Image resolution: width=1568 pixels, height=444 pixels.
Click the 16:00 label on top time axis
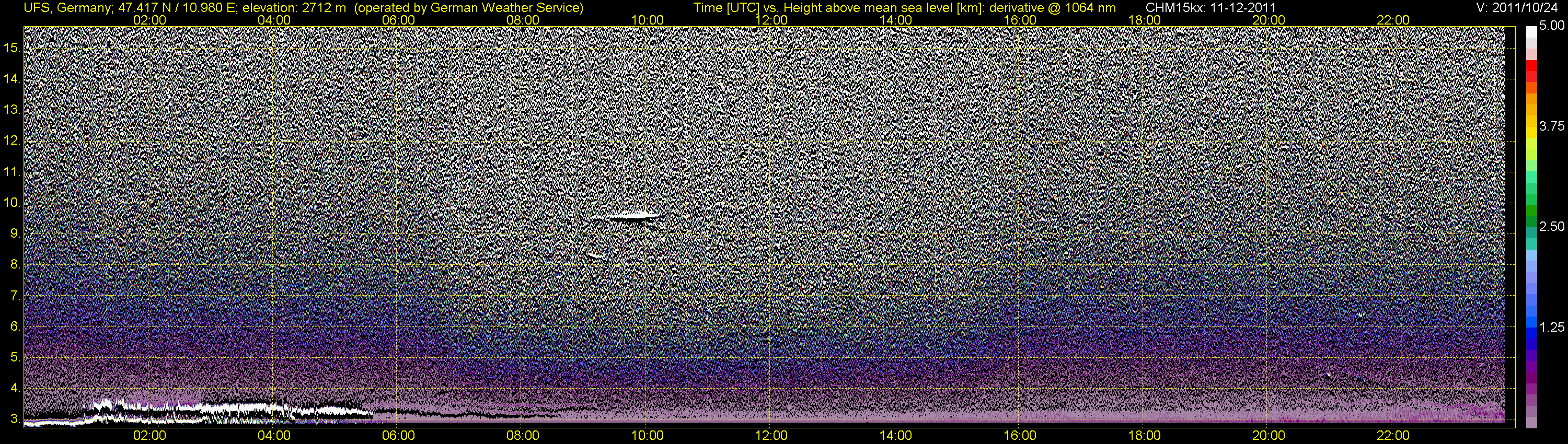click(1020, 20)
